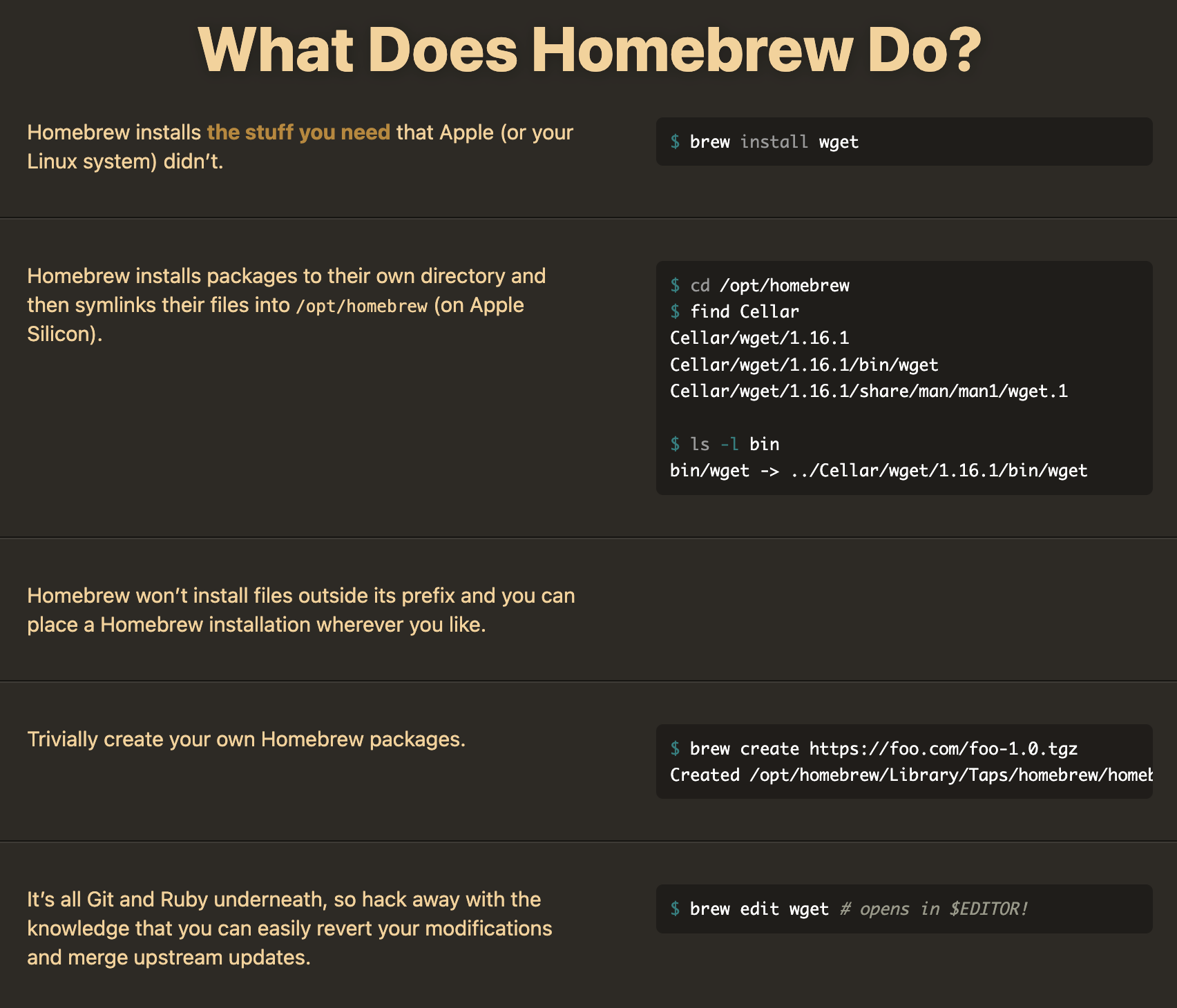The width and height of the screenshot is (1177, 1008).
Task: Click the "find Cellar" command line
Action: coord(735,311)
